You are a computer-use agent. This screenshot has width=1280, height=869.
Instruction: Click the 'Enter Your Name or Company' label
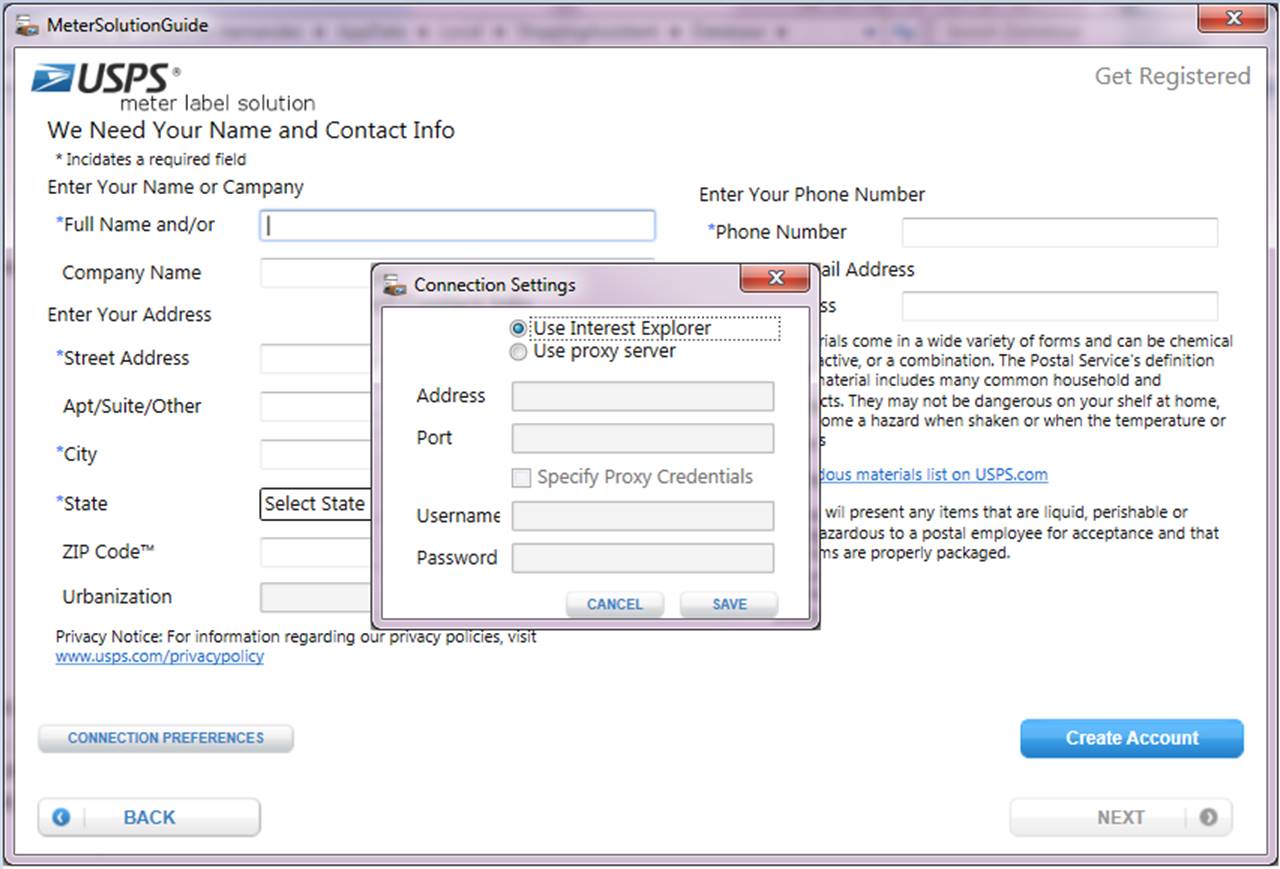point(175,187)
